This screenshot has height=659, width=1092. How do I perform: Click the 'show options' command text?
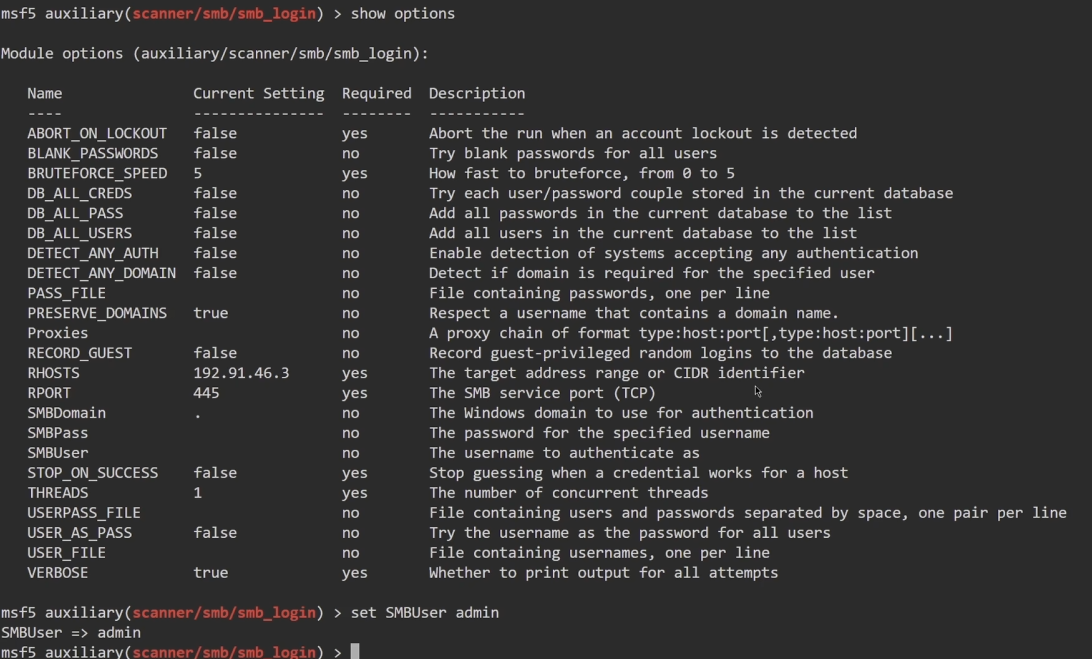click(402, 13)
